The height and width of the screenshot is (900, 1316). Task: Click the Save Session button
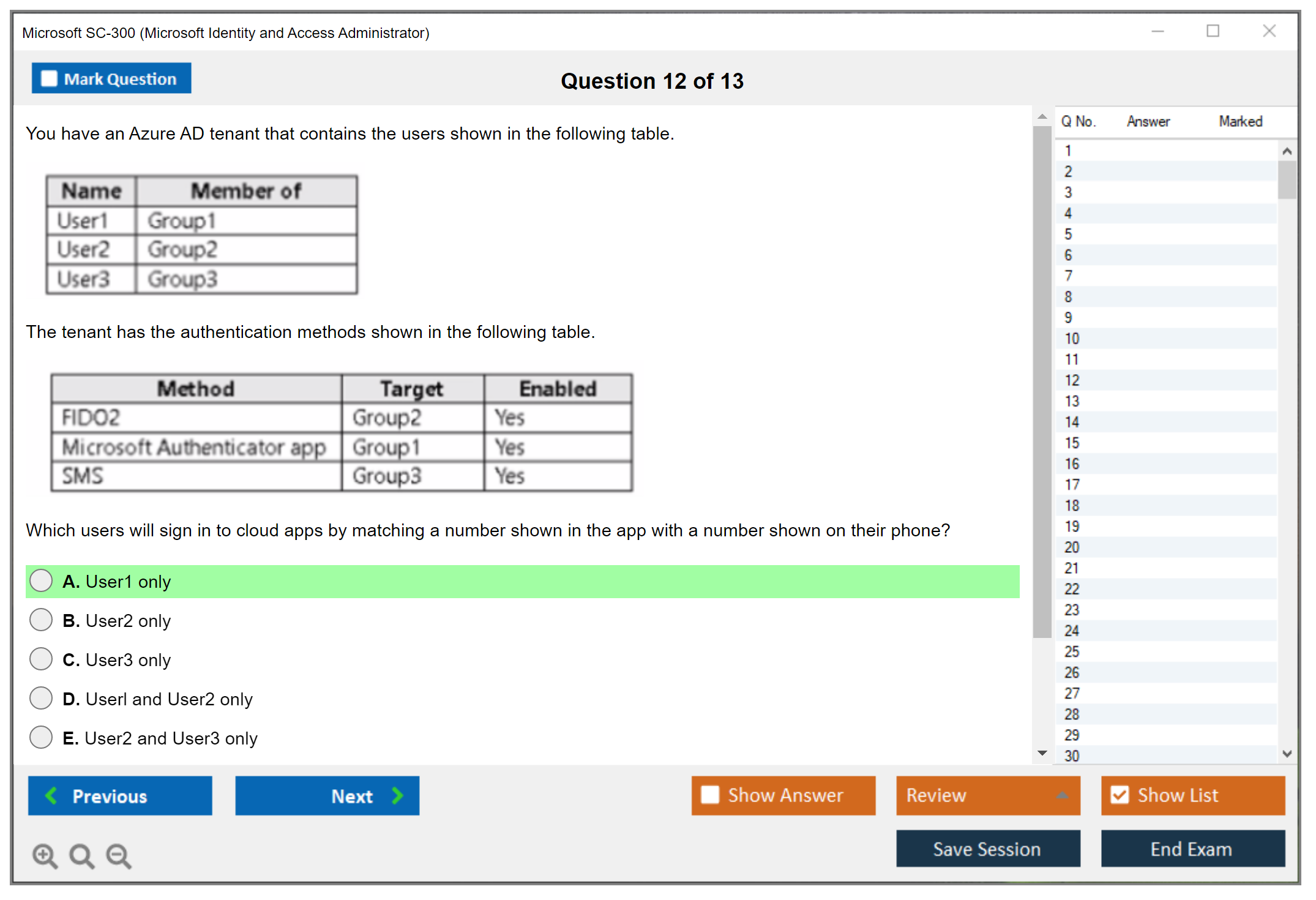click(987, 849)
